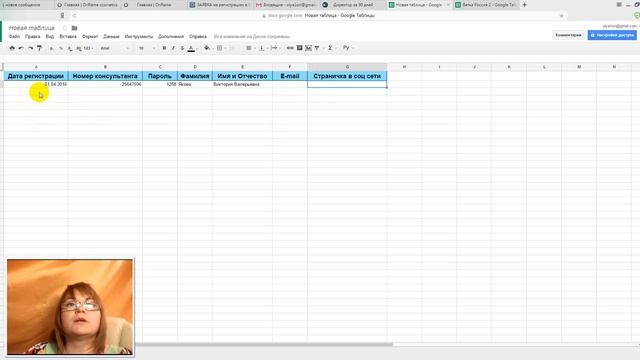This screenshot has width=640, height=360.
Task: Open the Формат menu
Action: (x=90, y=36)
